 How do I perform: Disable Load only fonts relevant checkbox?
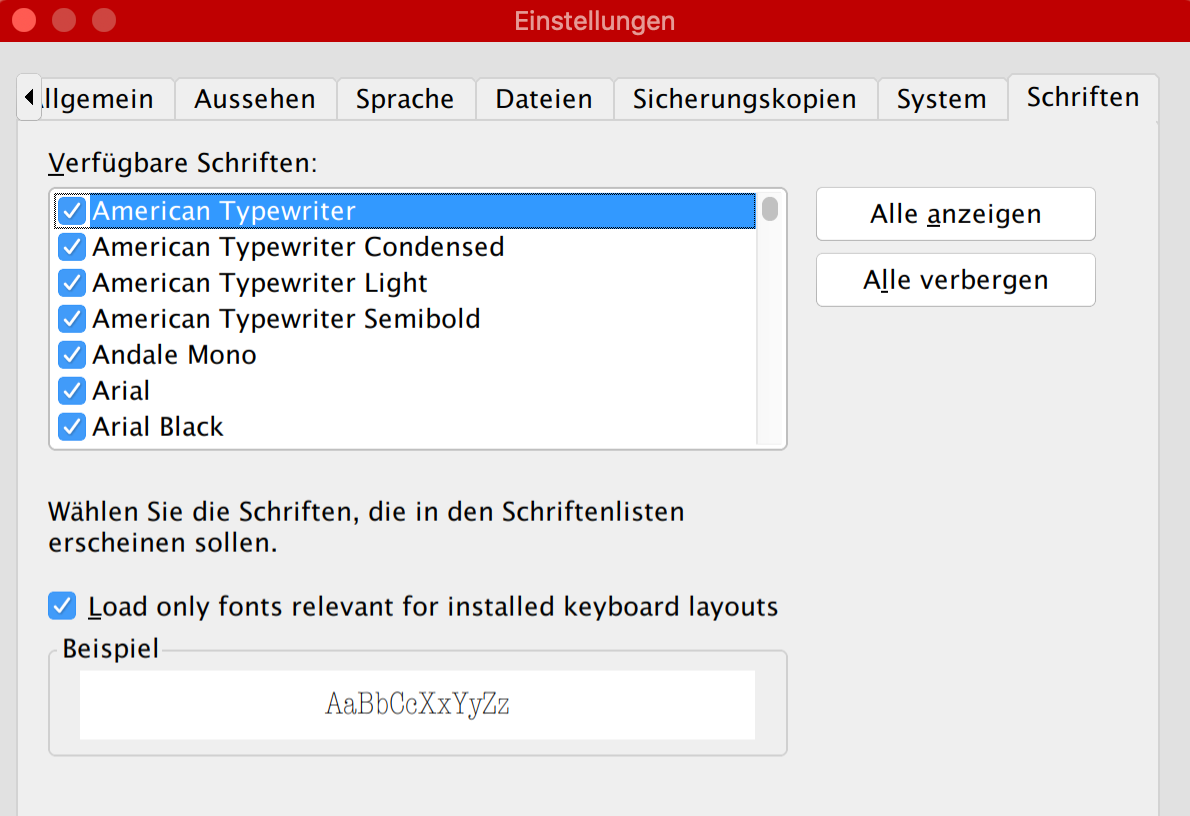(x=63, y=606)
